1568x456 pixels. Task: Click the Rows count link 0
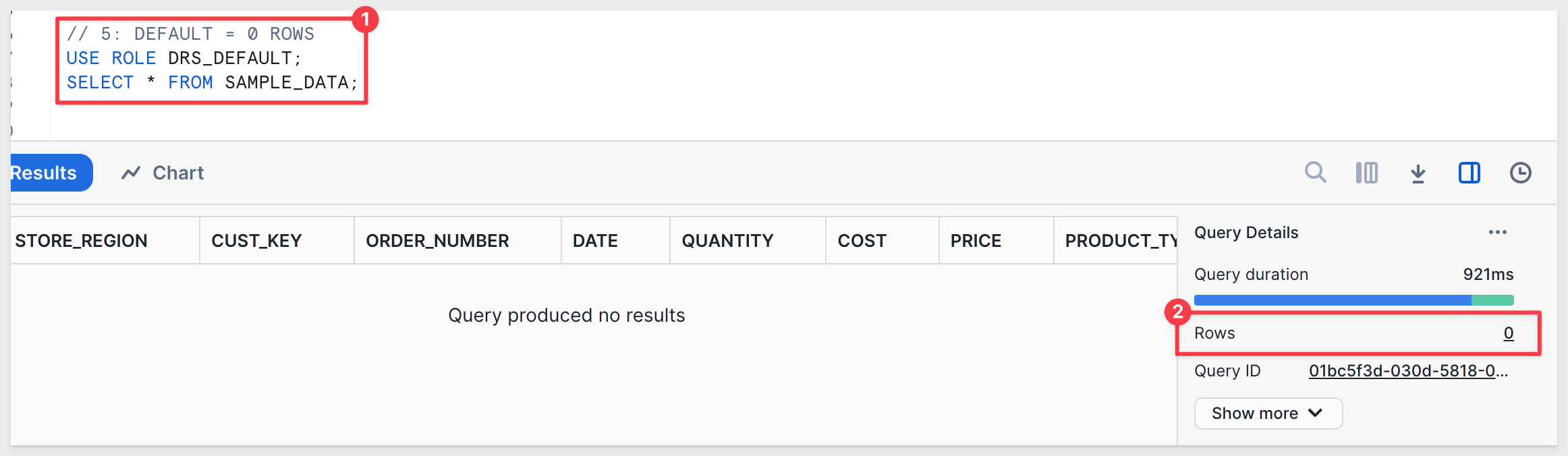click(x=1508, y=333)
